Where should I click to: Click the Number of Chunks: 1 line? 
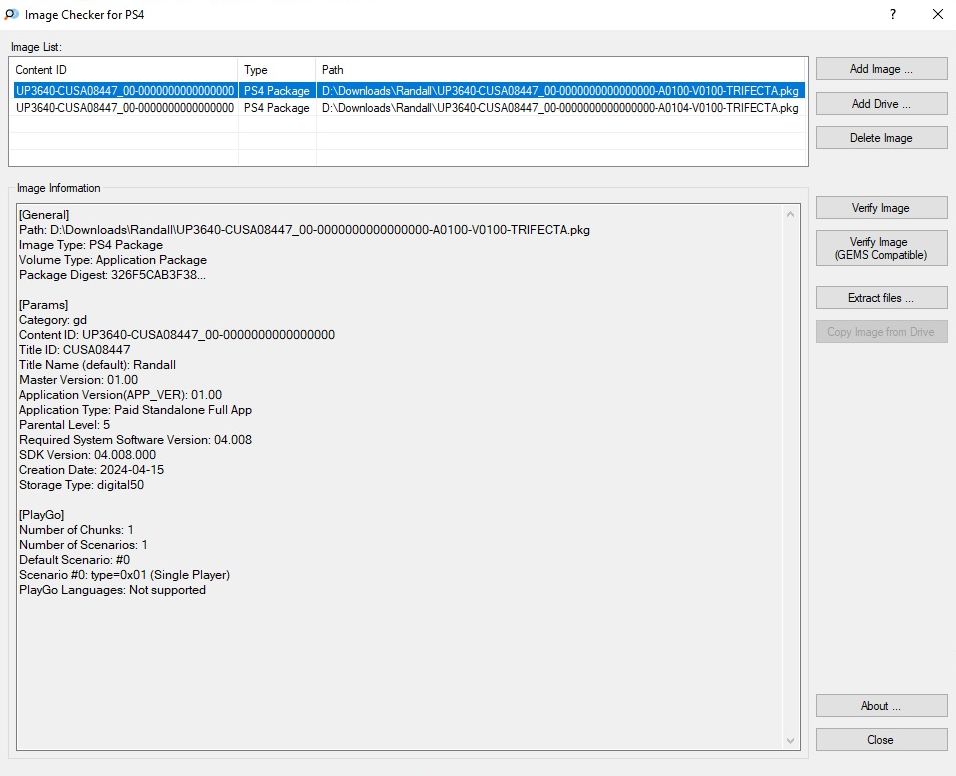76,530
